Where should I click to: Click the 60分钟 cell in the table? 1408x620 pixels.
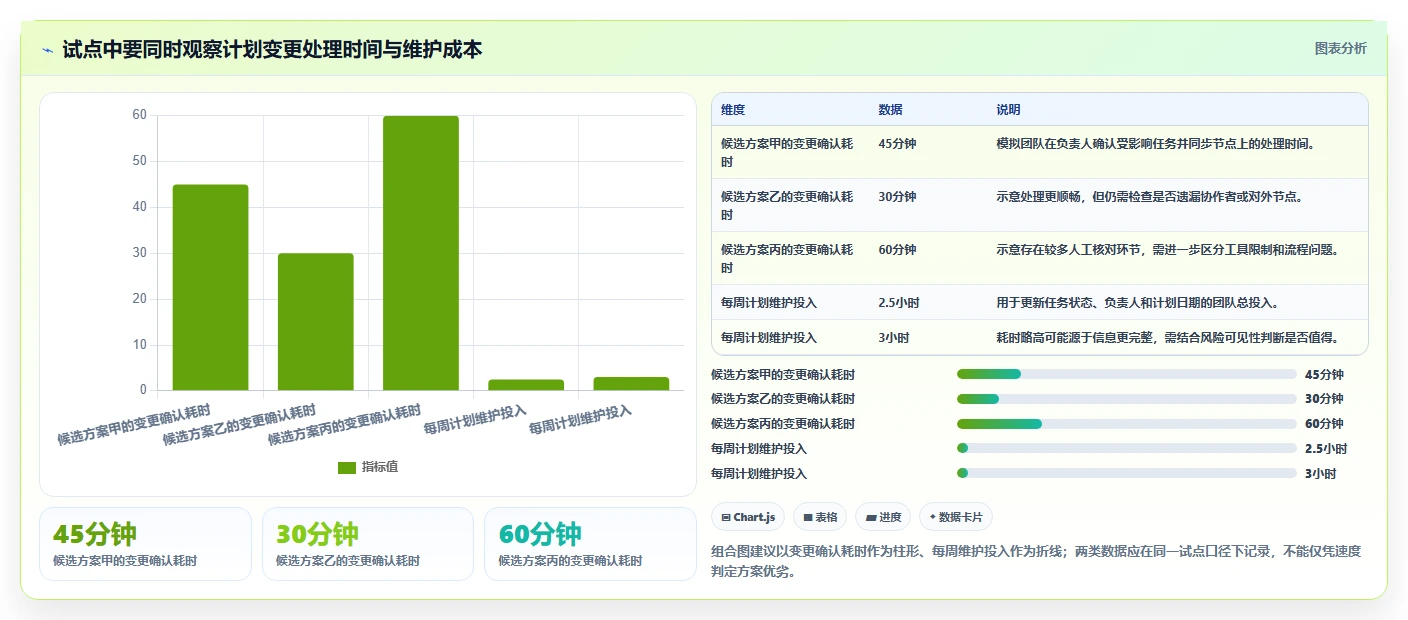click(x=898, y=250)
